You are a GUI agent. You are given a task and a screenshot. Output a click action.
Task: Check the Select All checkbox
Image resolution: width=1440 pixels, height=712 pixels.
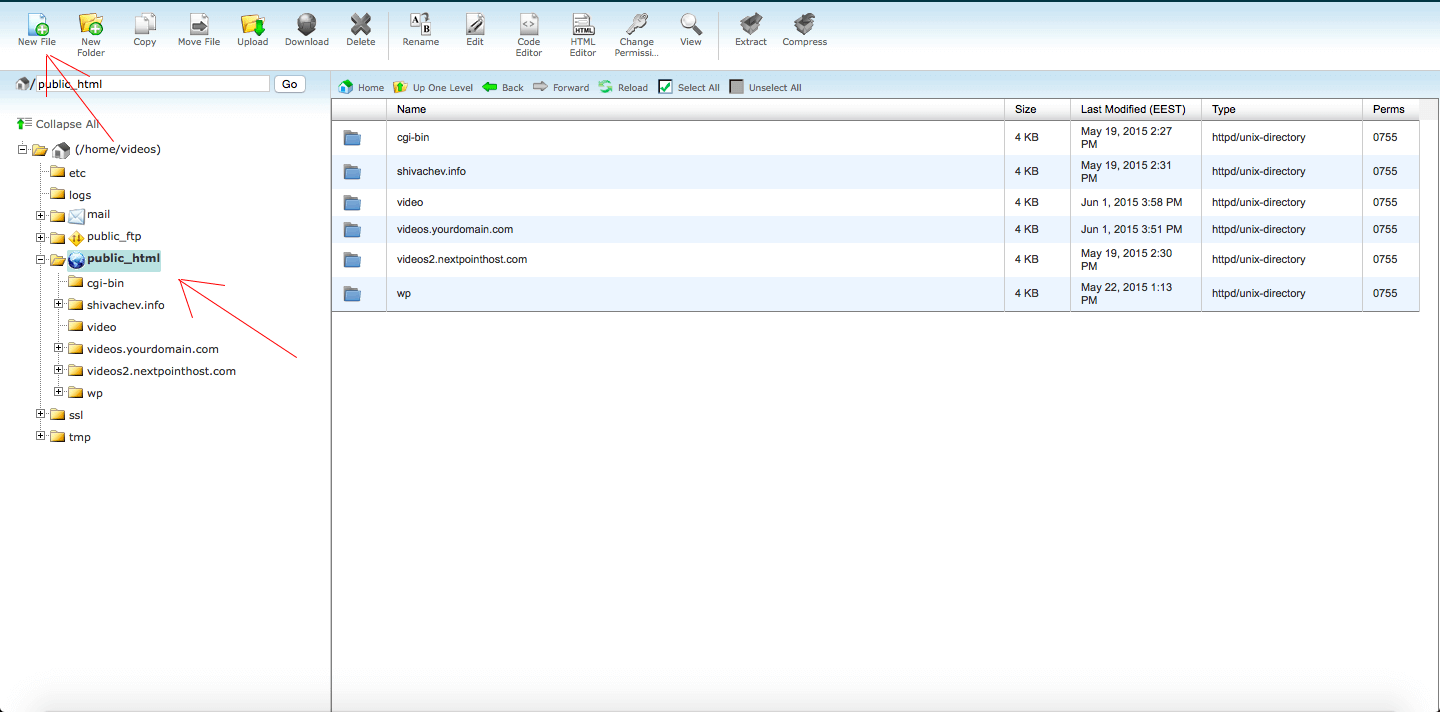pyautogui.click(x=665, y=87)
